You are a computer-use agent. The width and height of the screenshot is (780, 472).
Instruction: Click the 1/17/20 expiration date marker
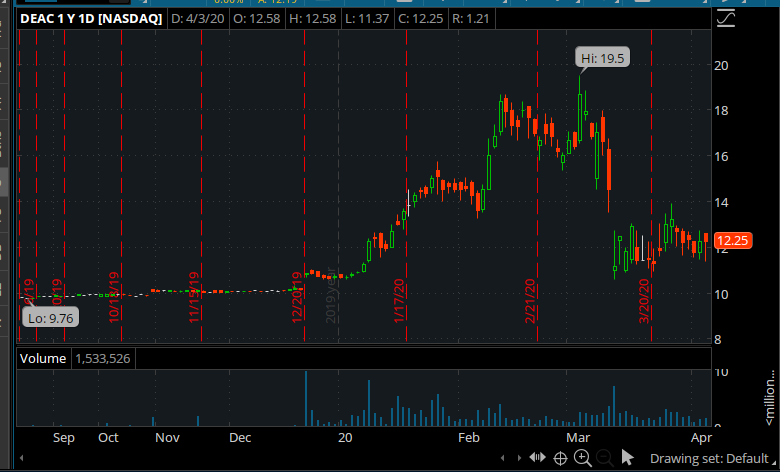pos(399,301)
